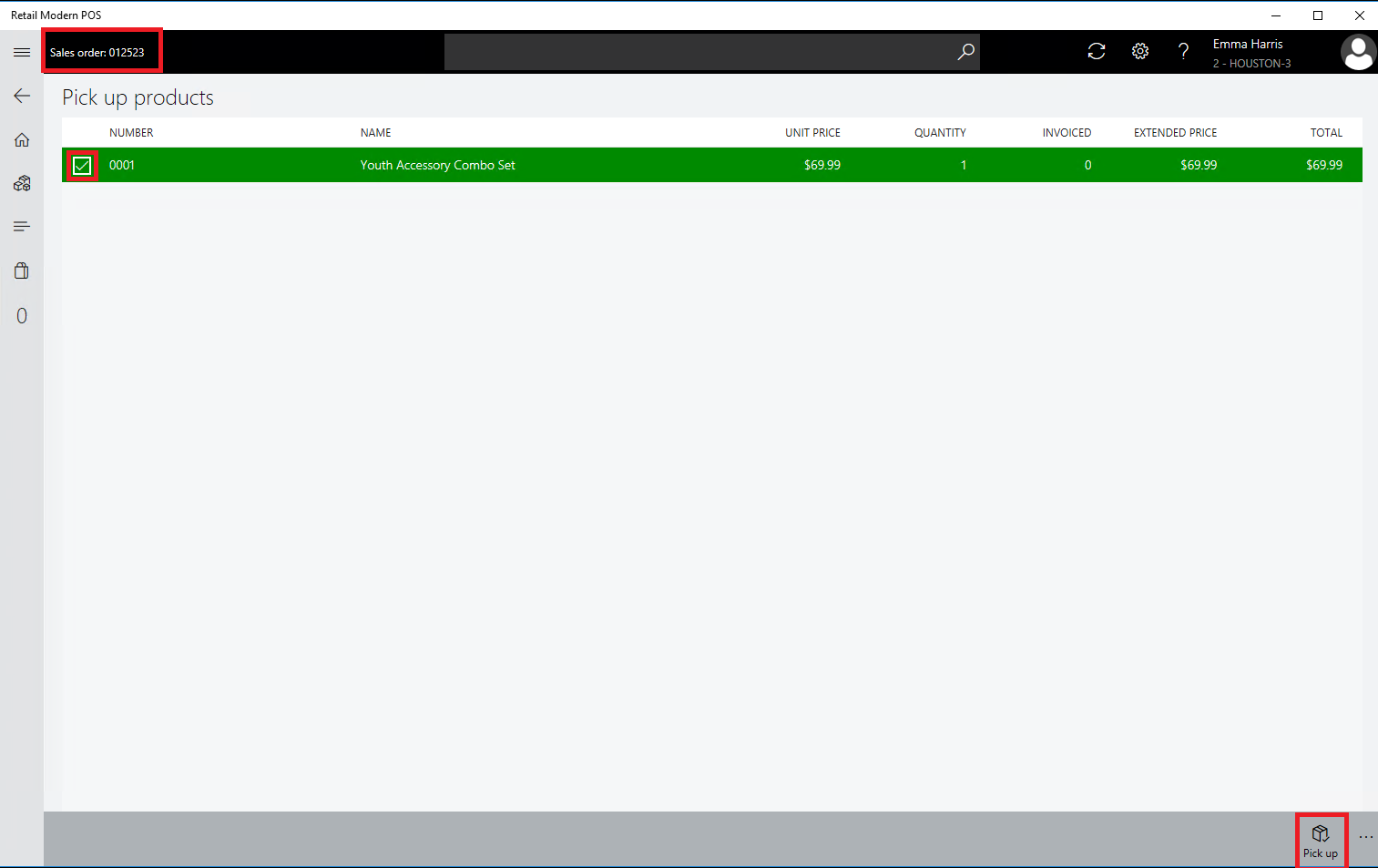Close the Retail Modern POS window
Viewport: 1378px width, 868px height.
[1360, 15]
